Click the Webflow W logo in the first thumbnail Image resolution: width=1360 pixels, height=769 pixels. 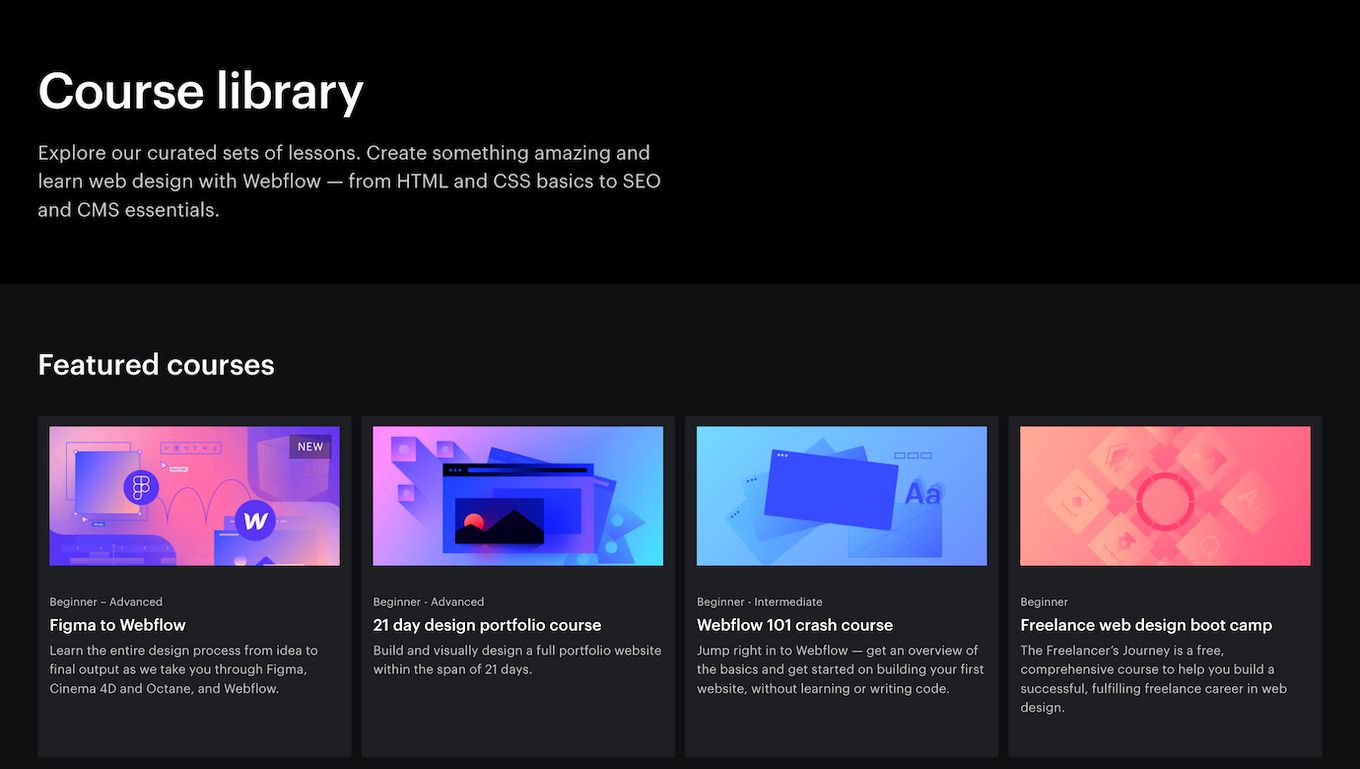(x=255, y=521)
